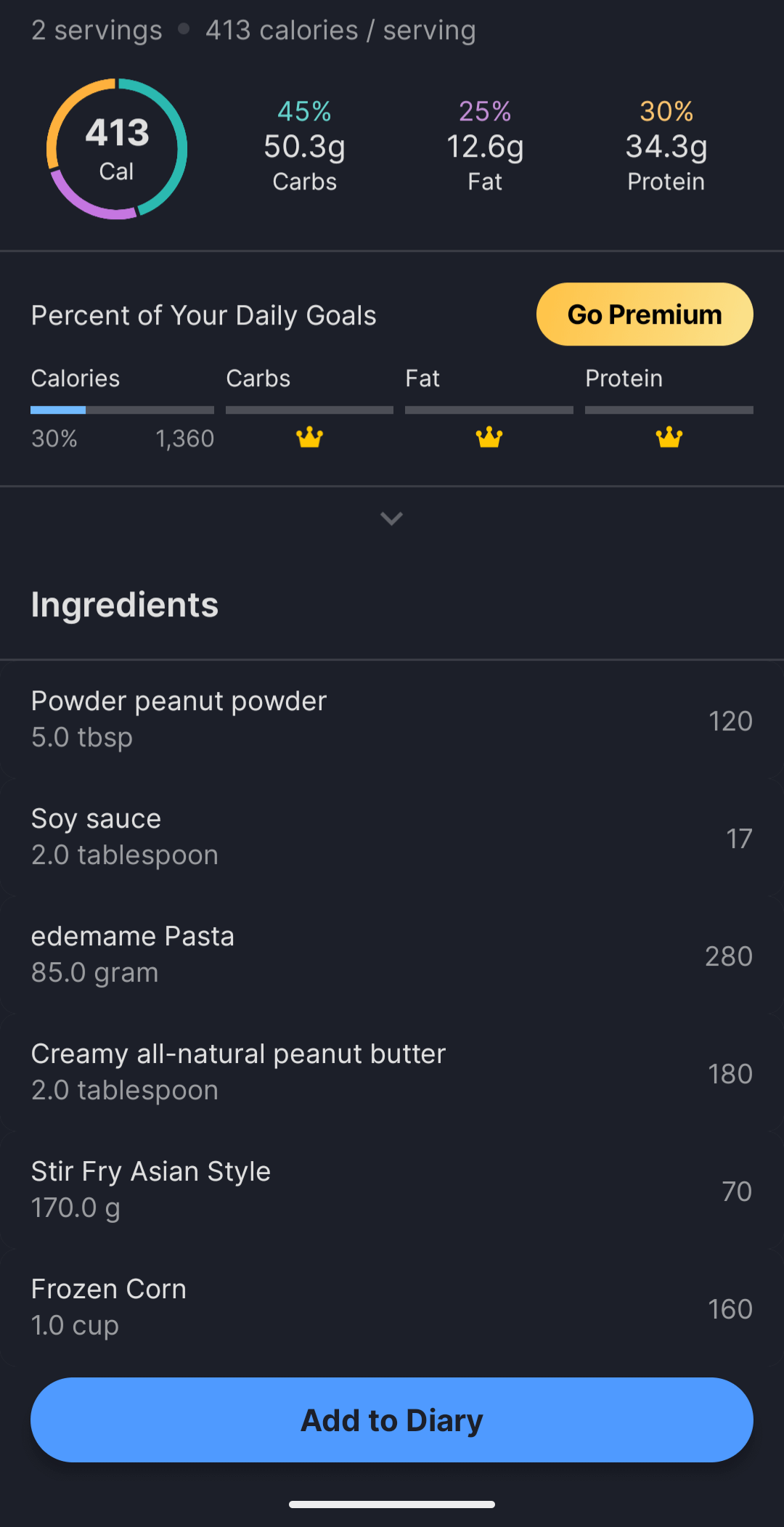Open the Soy sauce ingredient row
Image resolution: width=784 pixels, height=1527 pixels.
(392, 836)
